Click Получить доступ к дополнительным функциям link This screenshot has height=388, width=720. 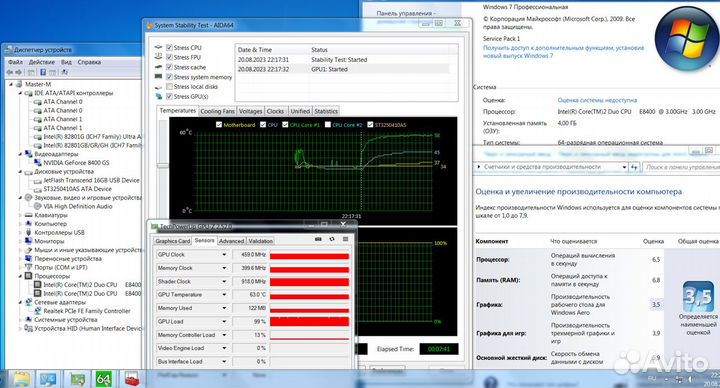(x=563, y=51)
